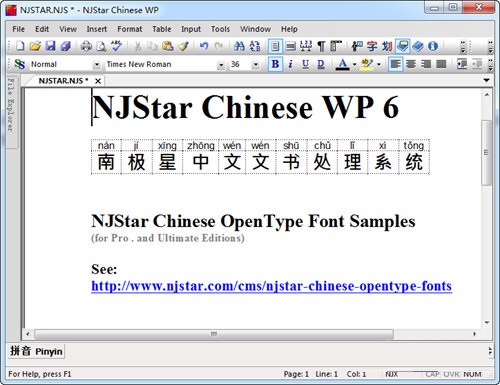This screenshot has width=500, height=385.
Task: Click the red 字 character icon
Action: [x=372, y=46]
